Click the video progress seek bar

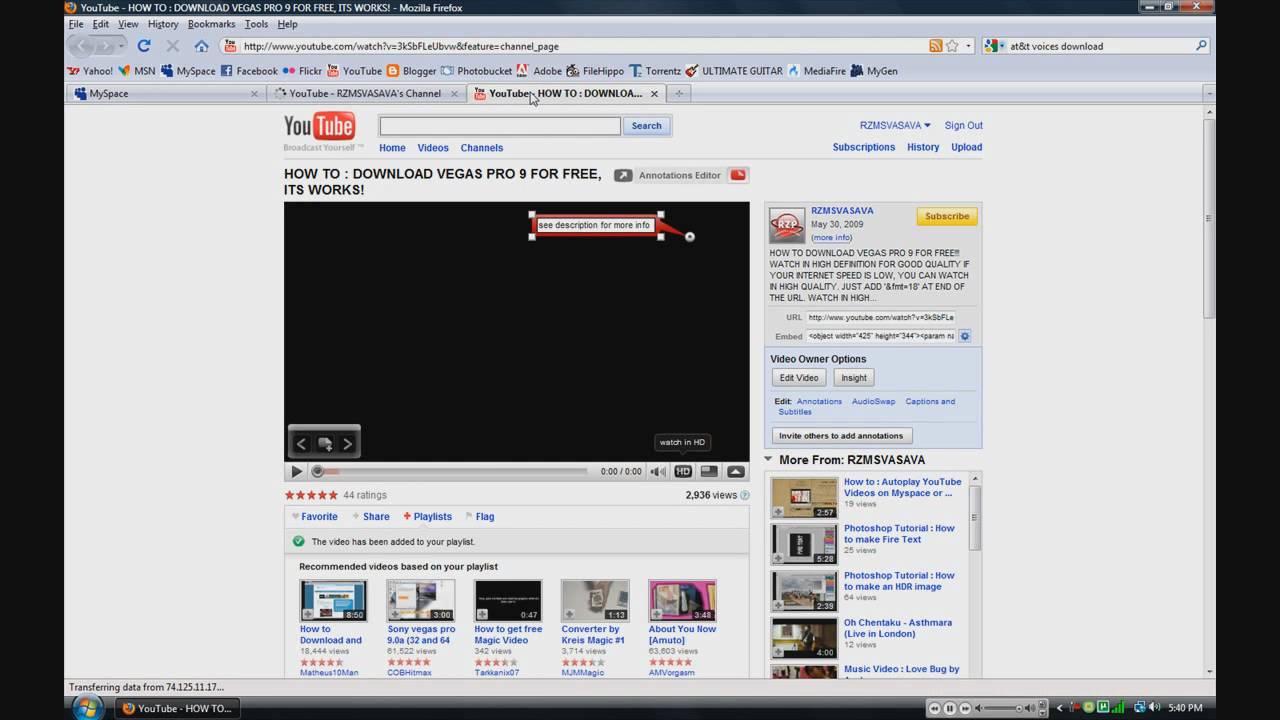click(x=452, y=472)
